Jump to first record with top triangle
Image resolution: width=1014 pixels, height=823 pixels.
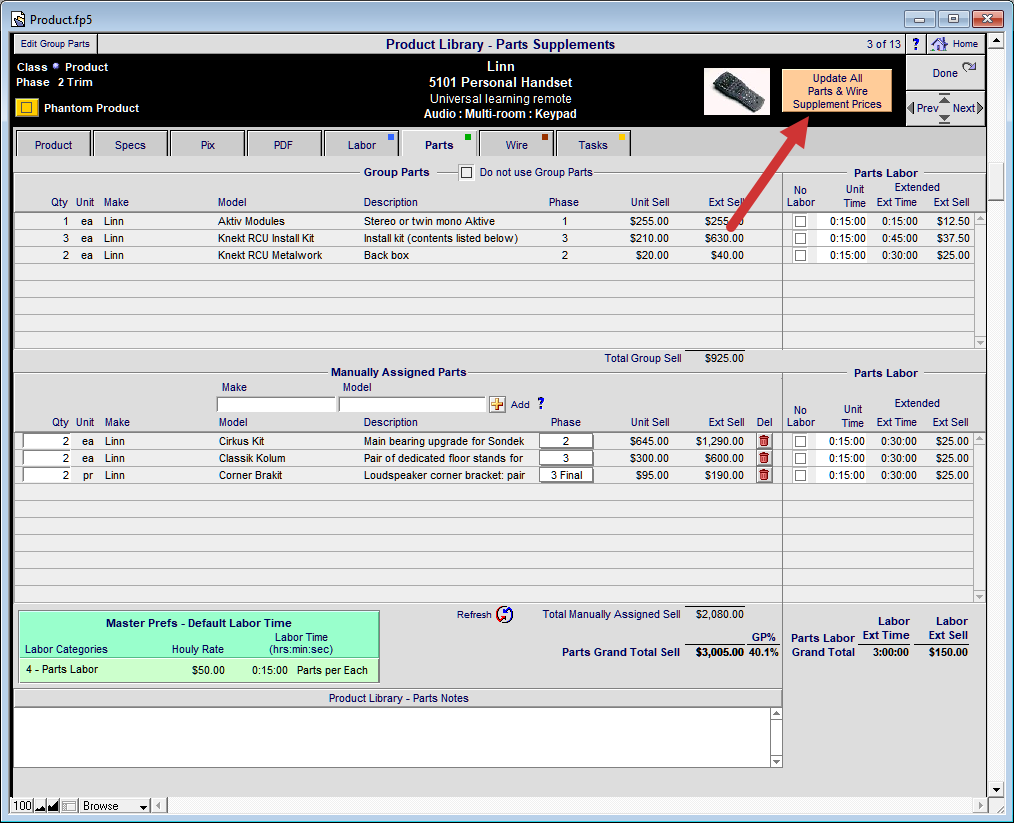(x=945, y=98)
